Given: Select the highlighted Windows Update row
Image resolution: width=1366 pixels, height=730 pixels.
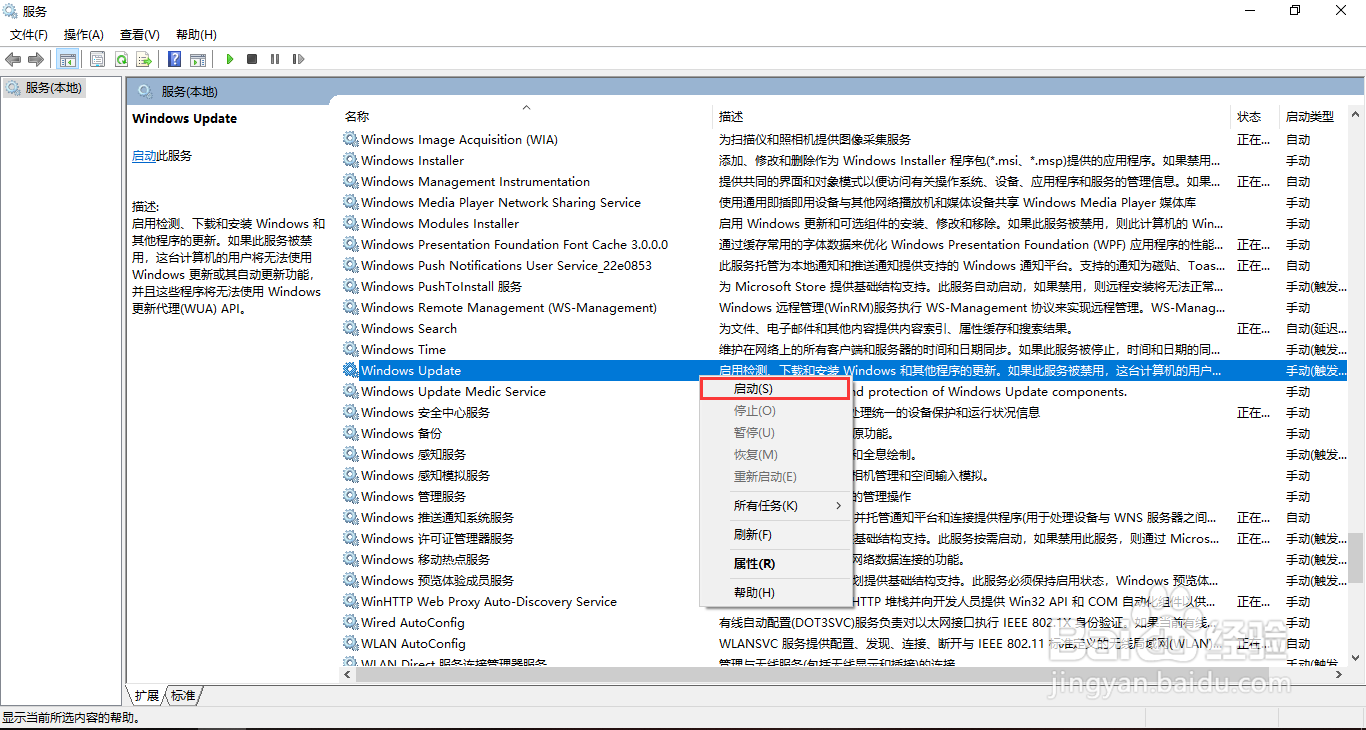Looking at the screenshot, I should (844, 370).
